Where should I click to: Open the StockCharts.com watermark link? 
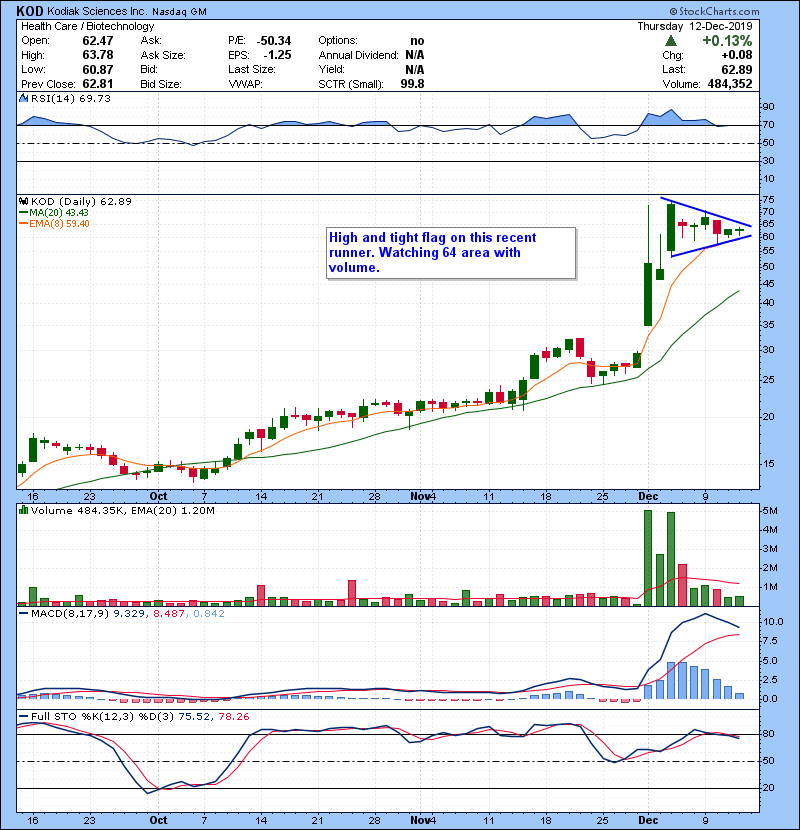click(x=714, y=11)
